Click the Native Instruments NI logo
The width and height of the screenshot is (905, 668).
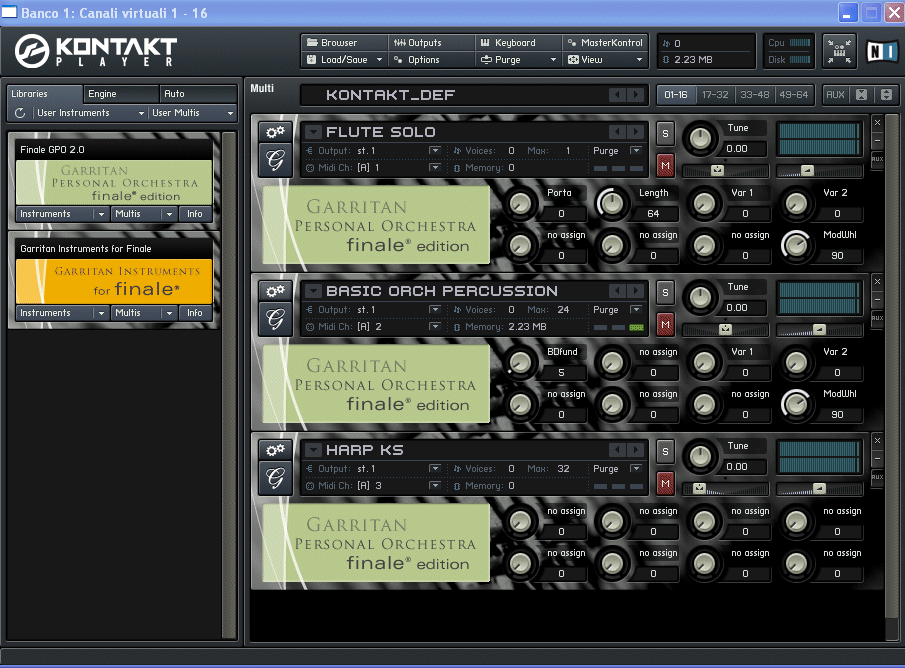tap(881, 51)
